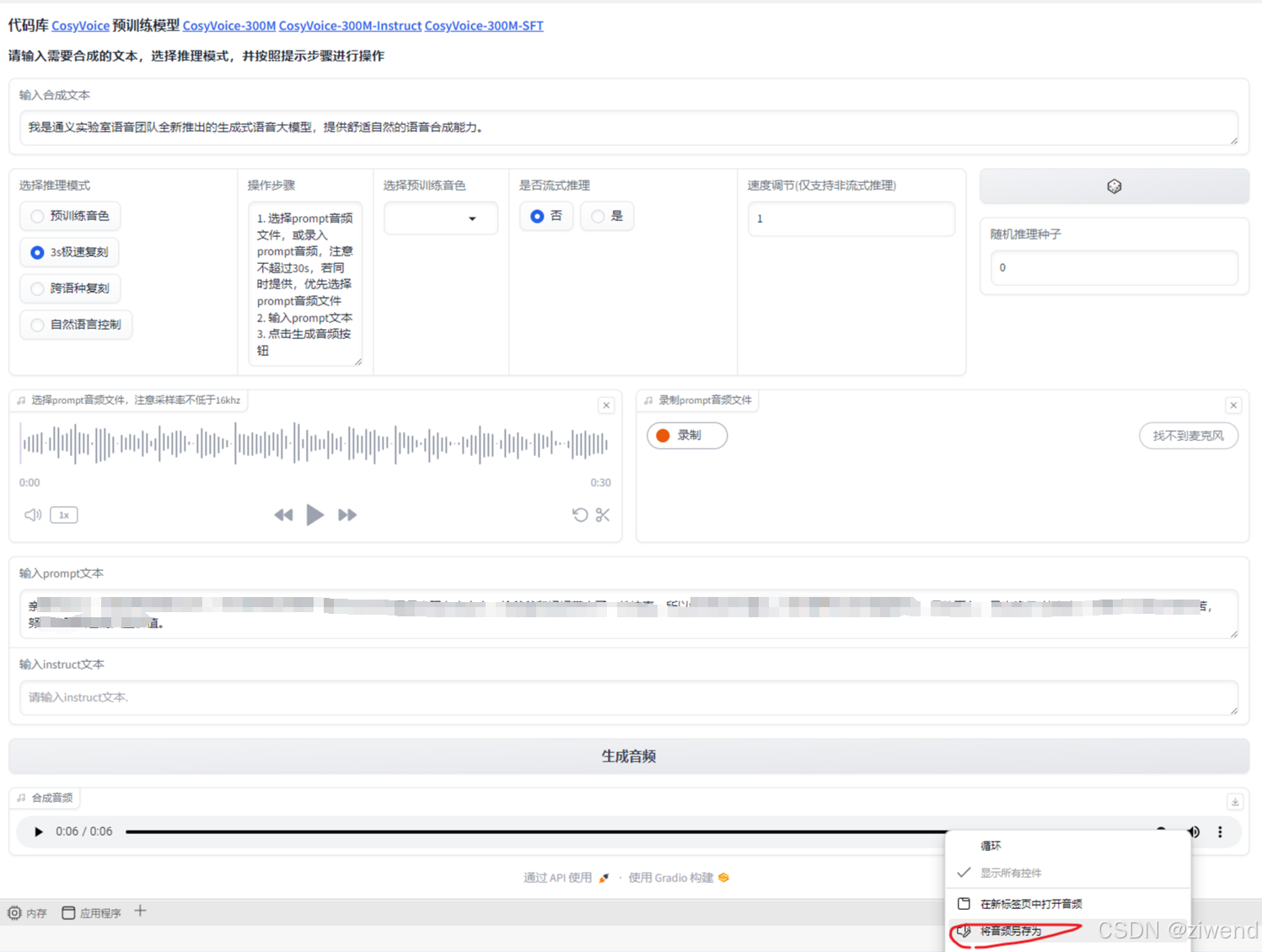Click the 输入instruct文本 field
Image resolution: width=1262 pixels, height=952 pixels.
(x=629, y=697)
